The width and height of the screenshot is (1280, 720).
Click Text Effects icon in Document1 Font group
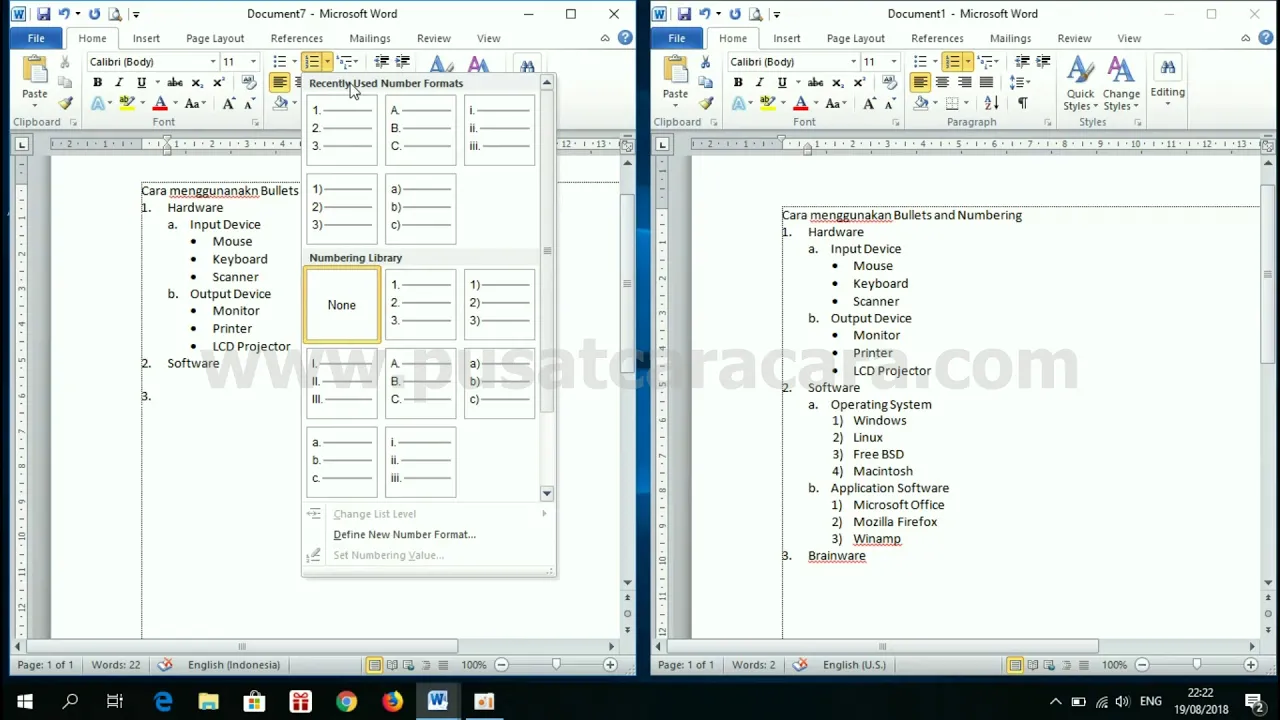point(740,103)
